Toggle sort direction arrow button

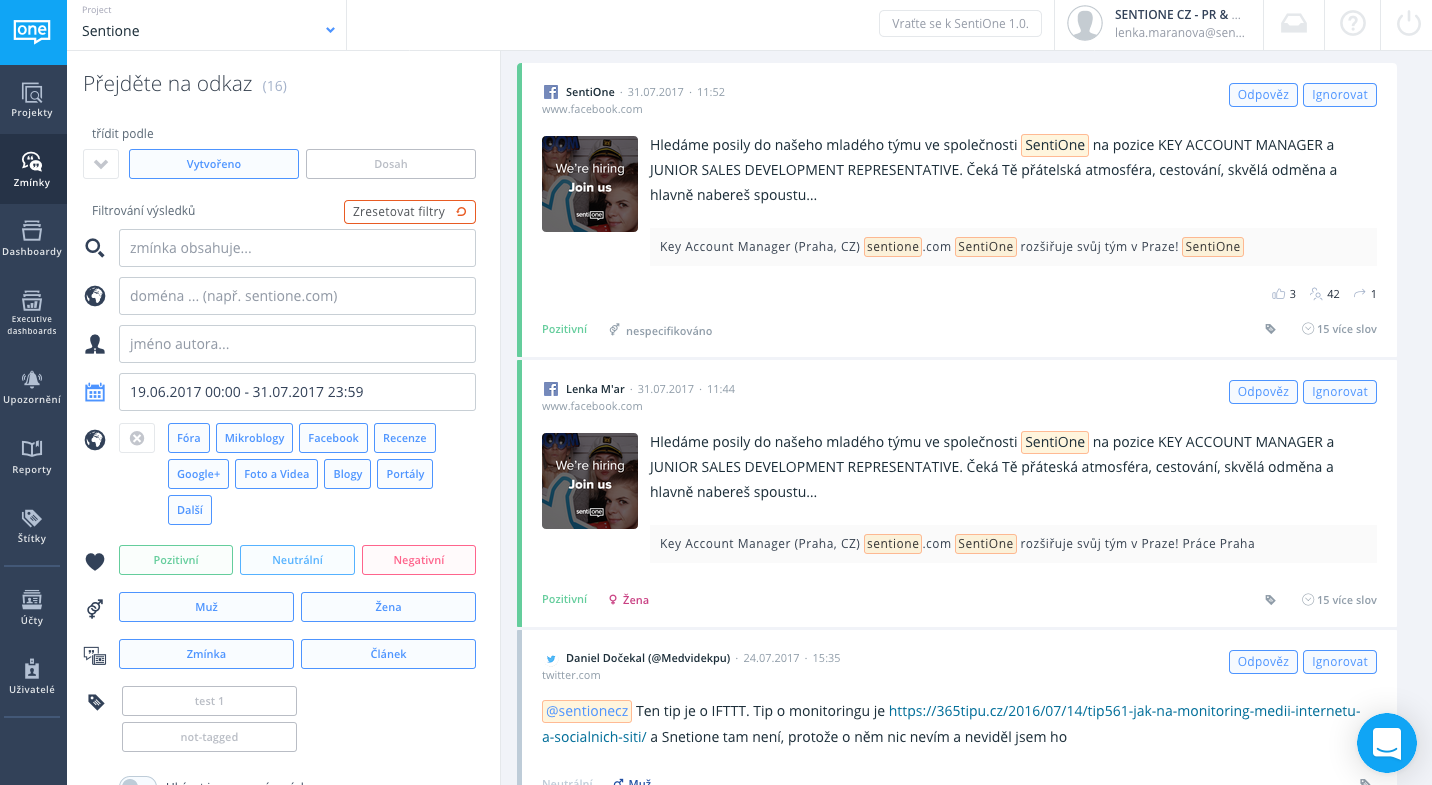(x=101, y=164)
